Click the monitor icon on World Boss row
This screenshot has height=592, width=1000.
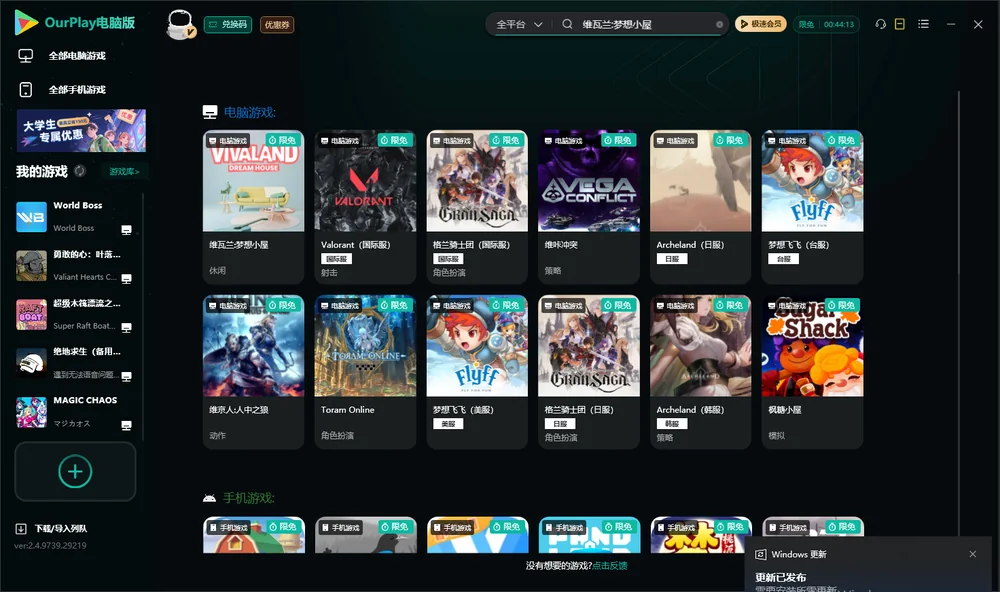click(x=126, y=230)
